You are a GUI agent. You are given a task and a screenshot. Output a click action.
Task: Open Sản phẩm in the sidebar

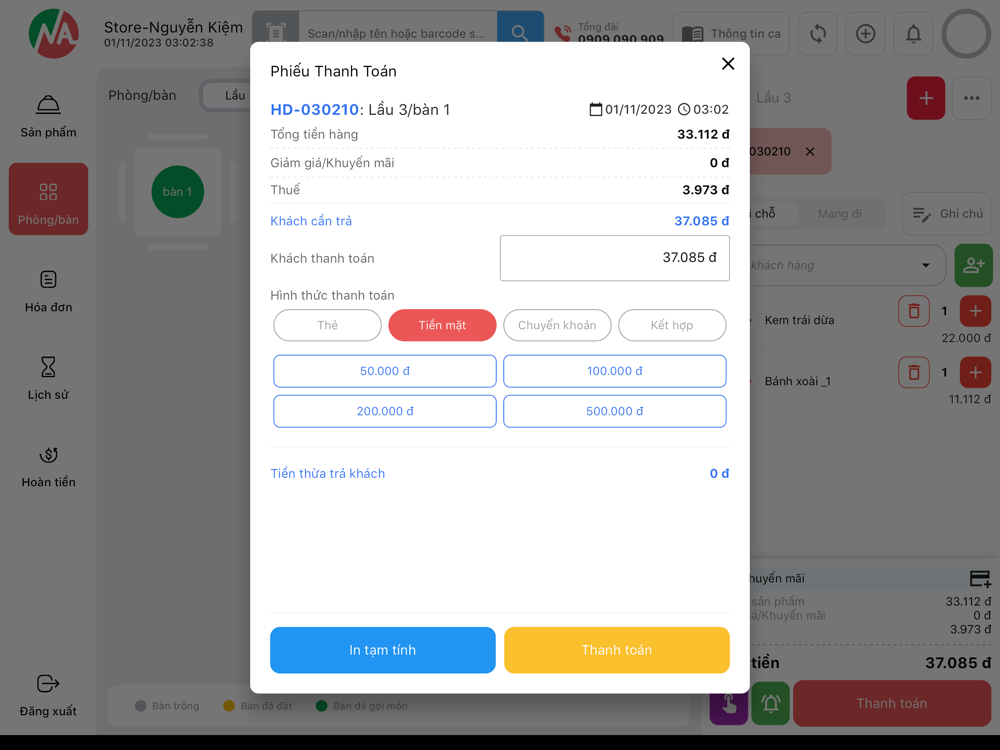tap(48, 116)
